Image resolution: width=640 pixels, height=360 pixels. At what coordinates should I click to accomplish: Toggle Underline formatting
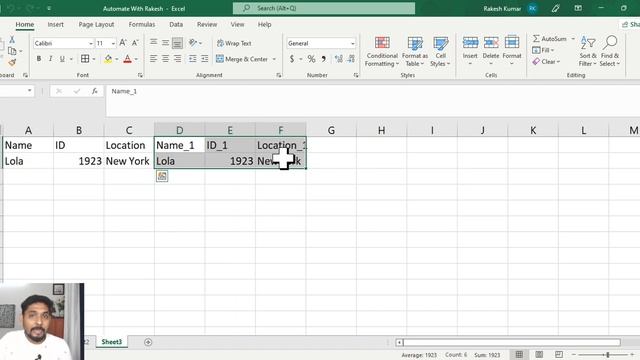(62, 59)
